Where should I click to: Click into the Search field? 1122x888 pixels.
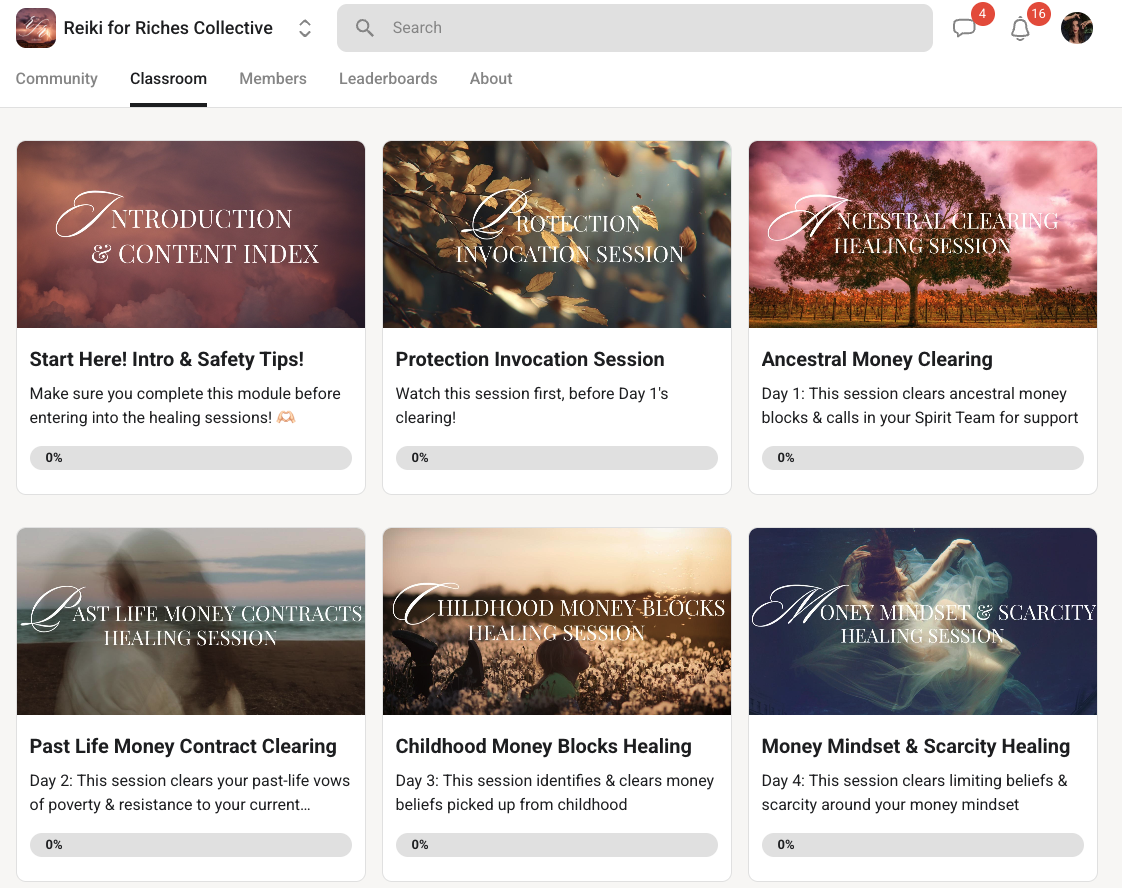pos(635,28)
